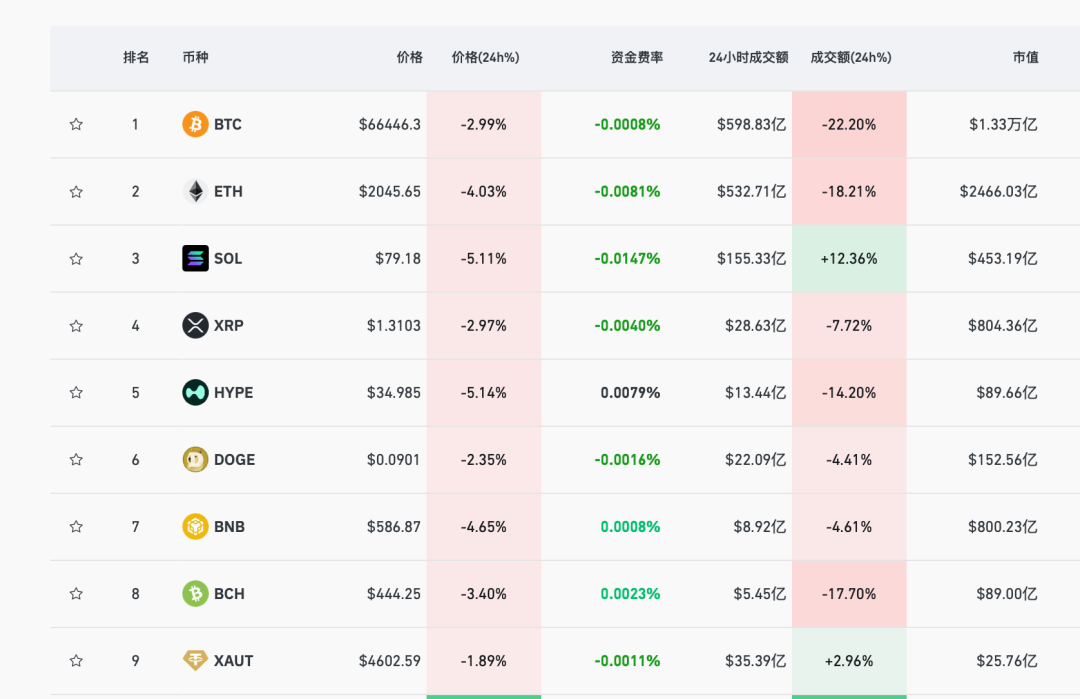Click the XAUT gold token icon
Viewport: 1080px width, 699px height.
(x=195, y=661)
